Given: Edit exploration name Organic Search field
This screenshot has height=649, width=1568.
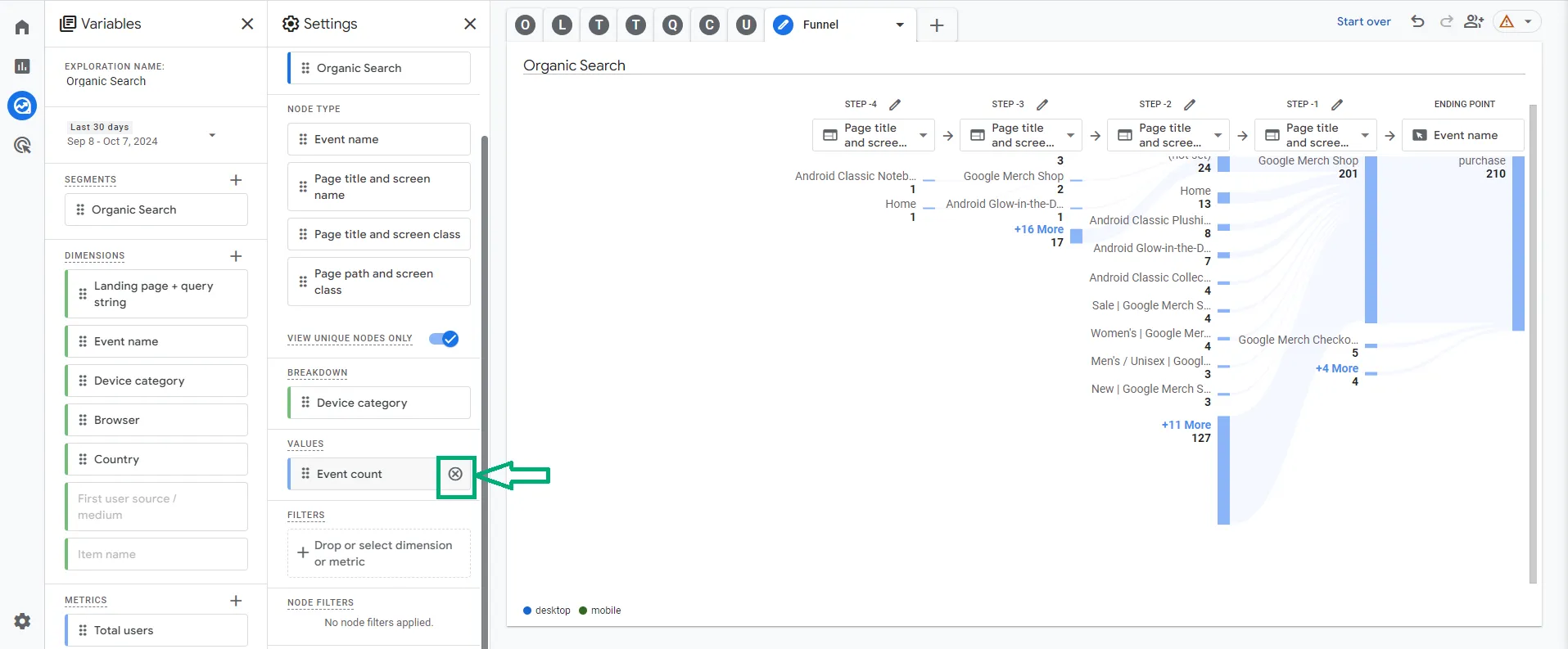Looking at the screenshot, I should 106,81.
